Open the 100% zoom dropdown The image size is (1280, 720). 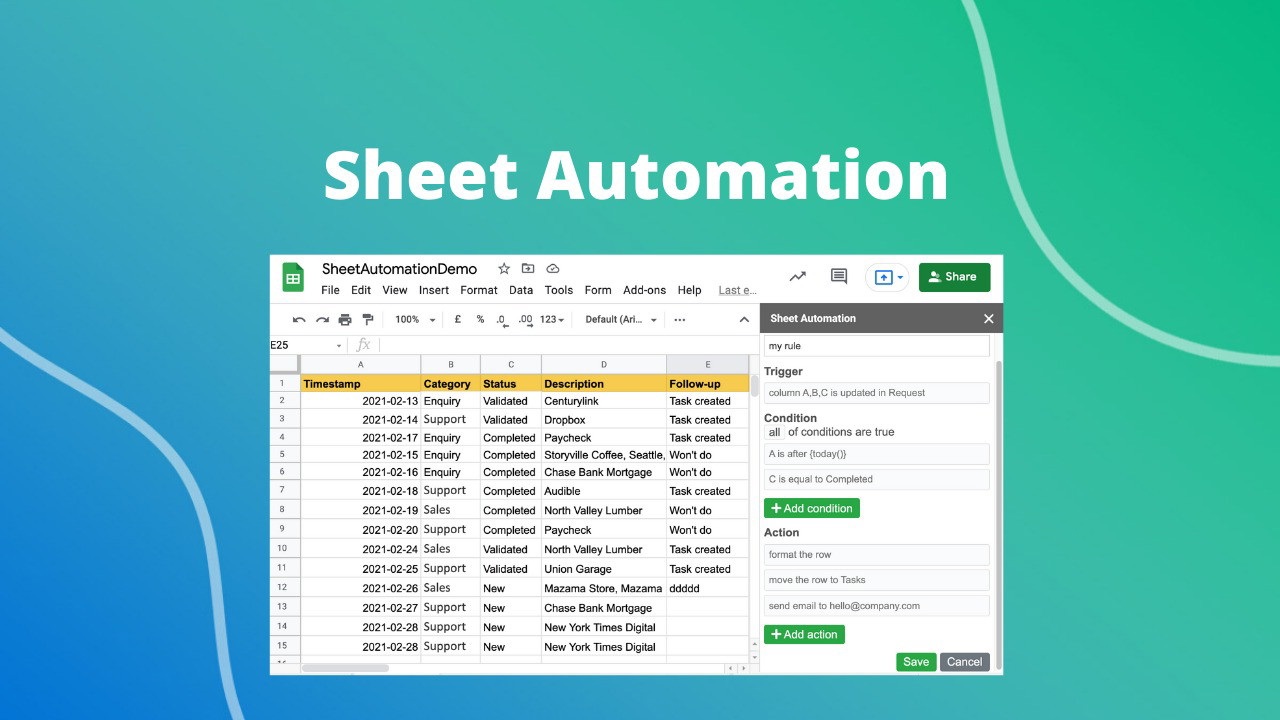[x=415, y=320]
